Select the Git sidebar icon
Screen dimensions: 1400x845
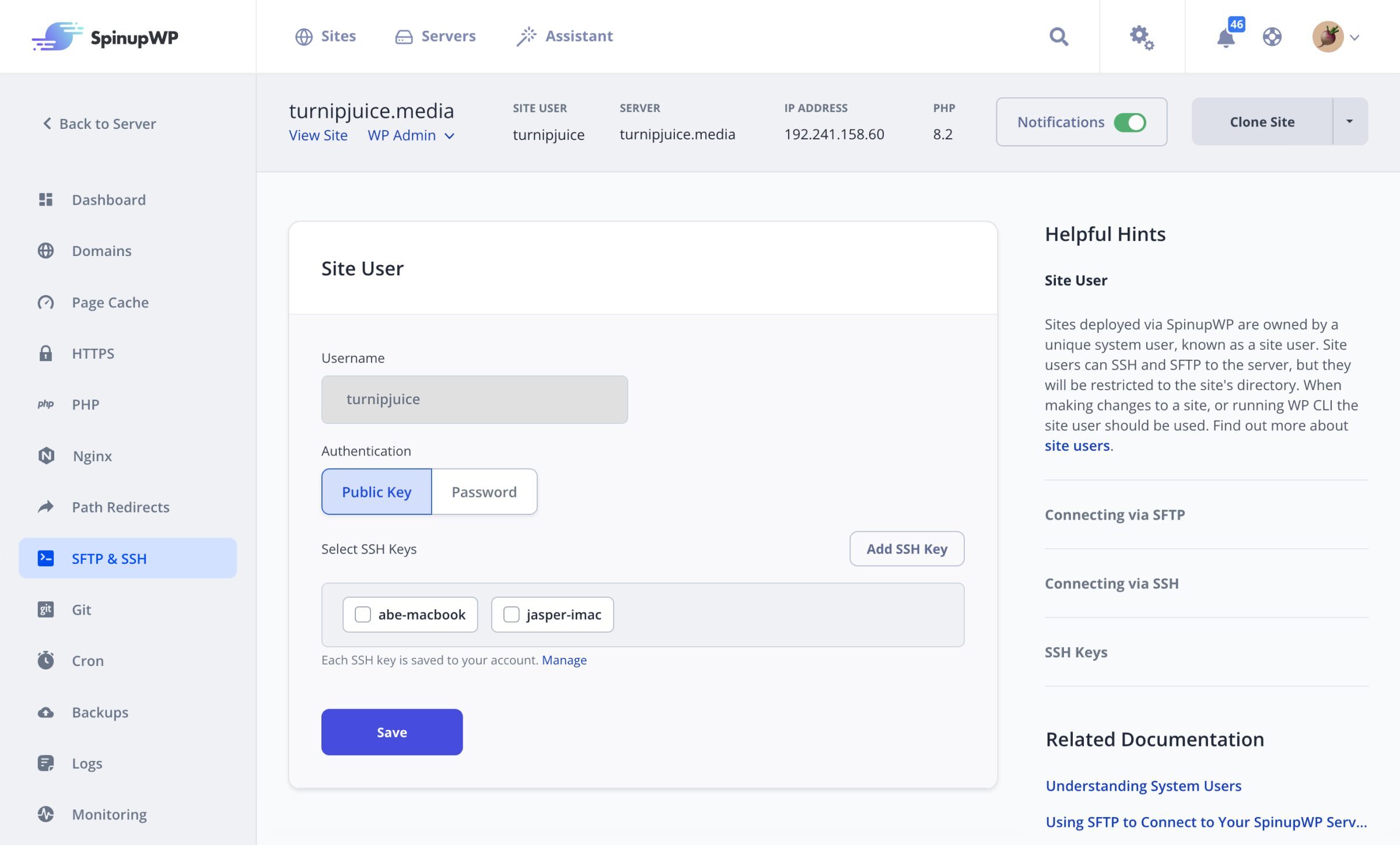pos(46,609)
